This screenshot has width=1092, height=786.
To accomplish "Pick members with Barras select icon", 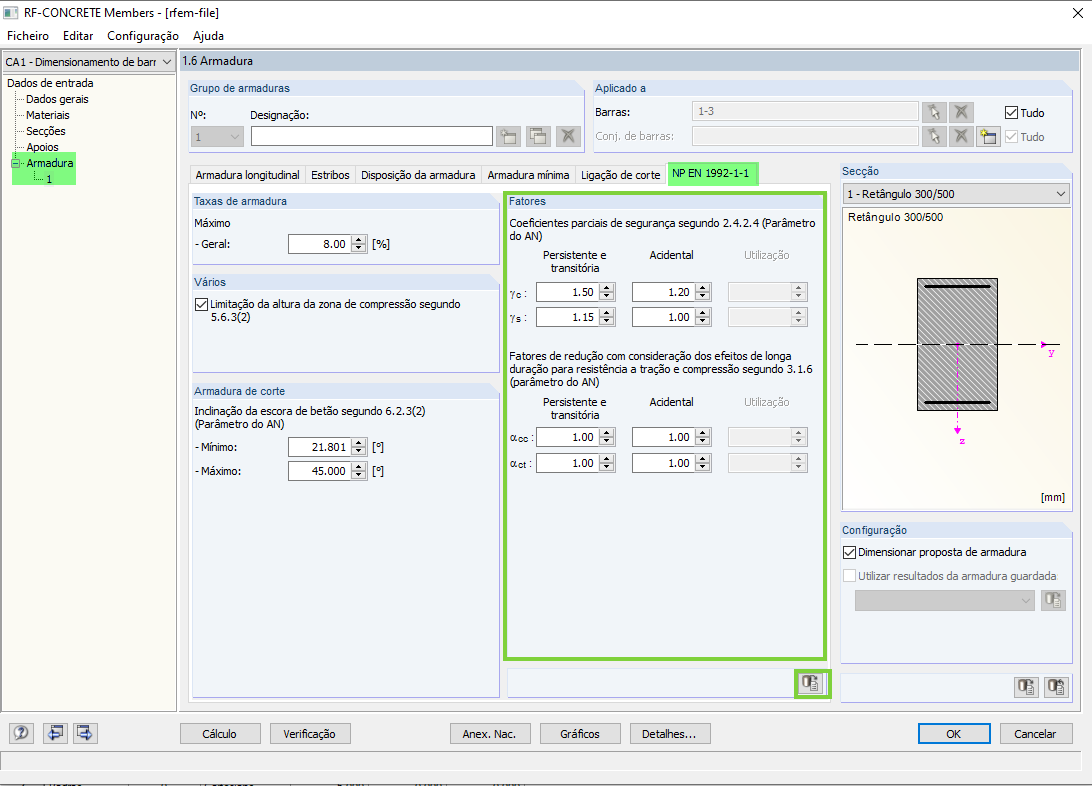I will pyautogui.click(x=934, y=112).
